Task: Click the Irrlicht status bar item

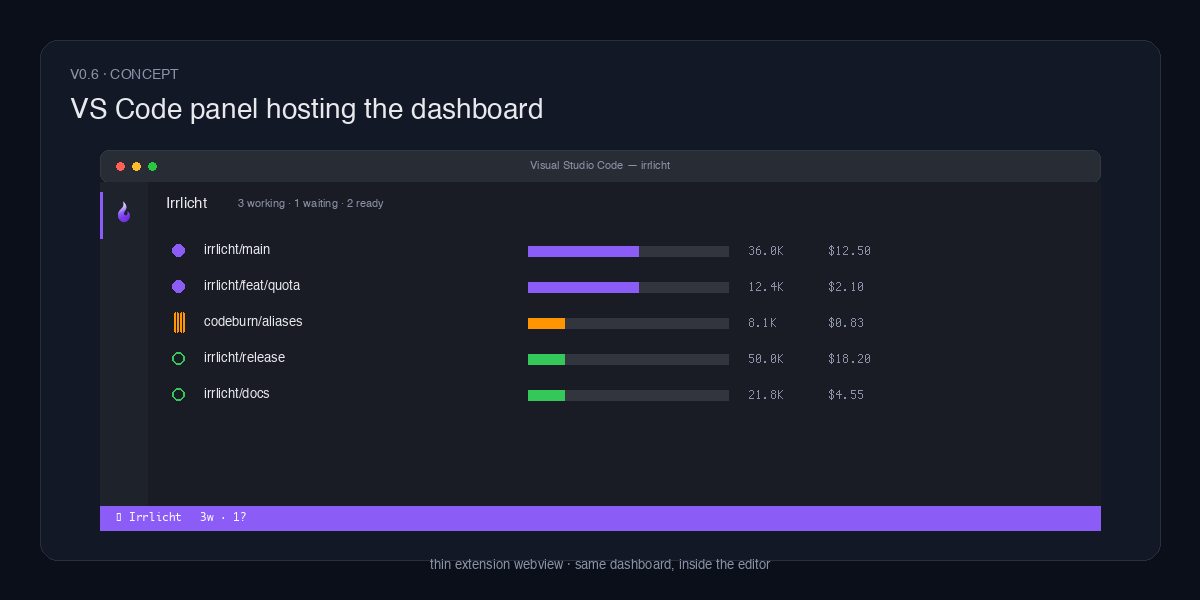Action: tap(149, 518)
